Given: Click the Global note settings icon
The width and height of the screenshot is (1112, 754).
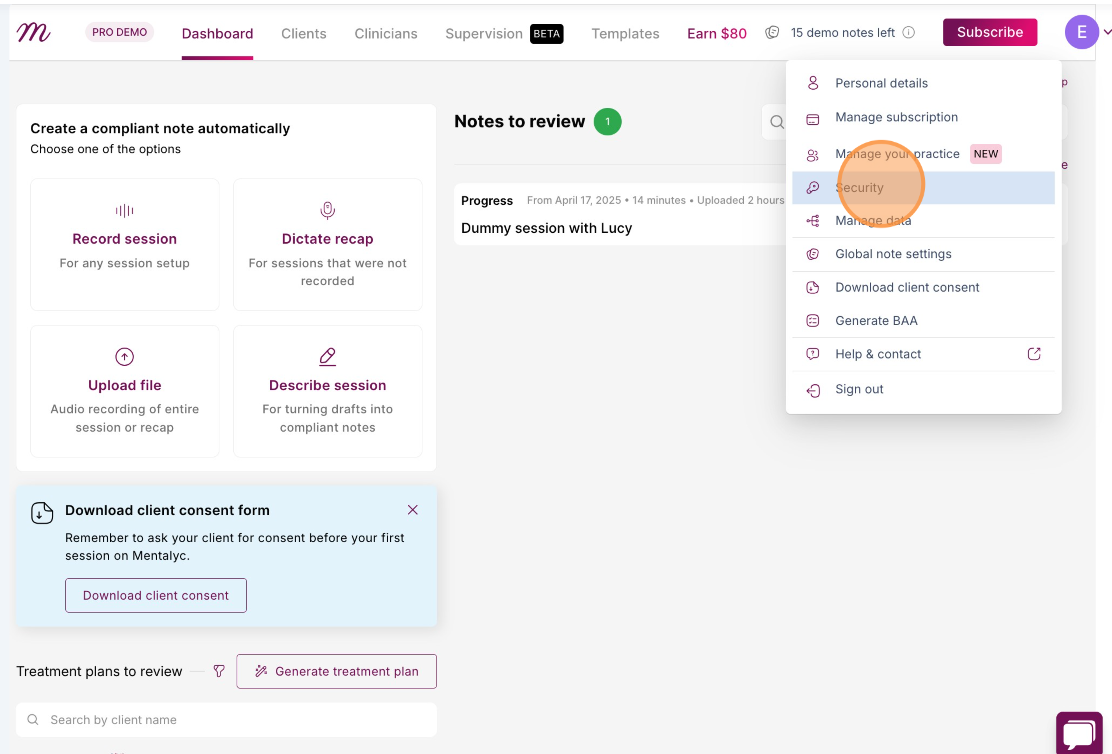Looking at the screenshot, I should tap(813, 254).
